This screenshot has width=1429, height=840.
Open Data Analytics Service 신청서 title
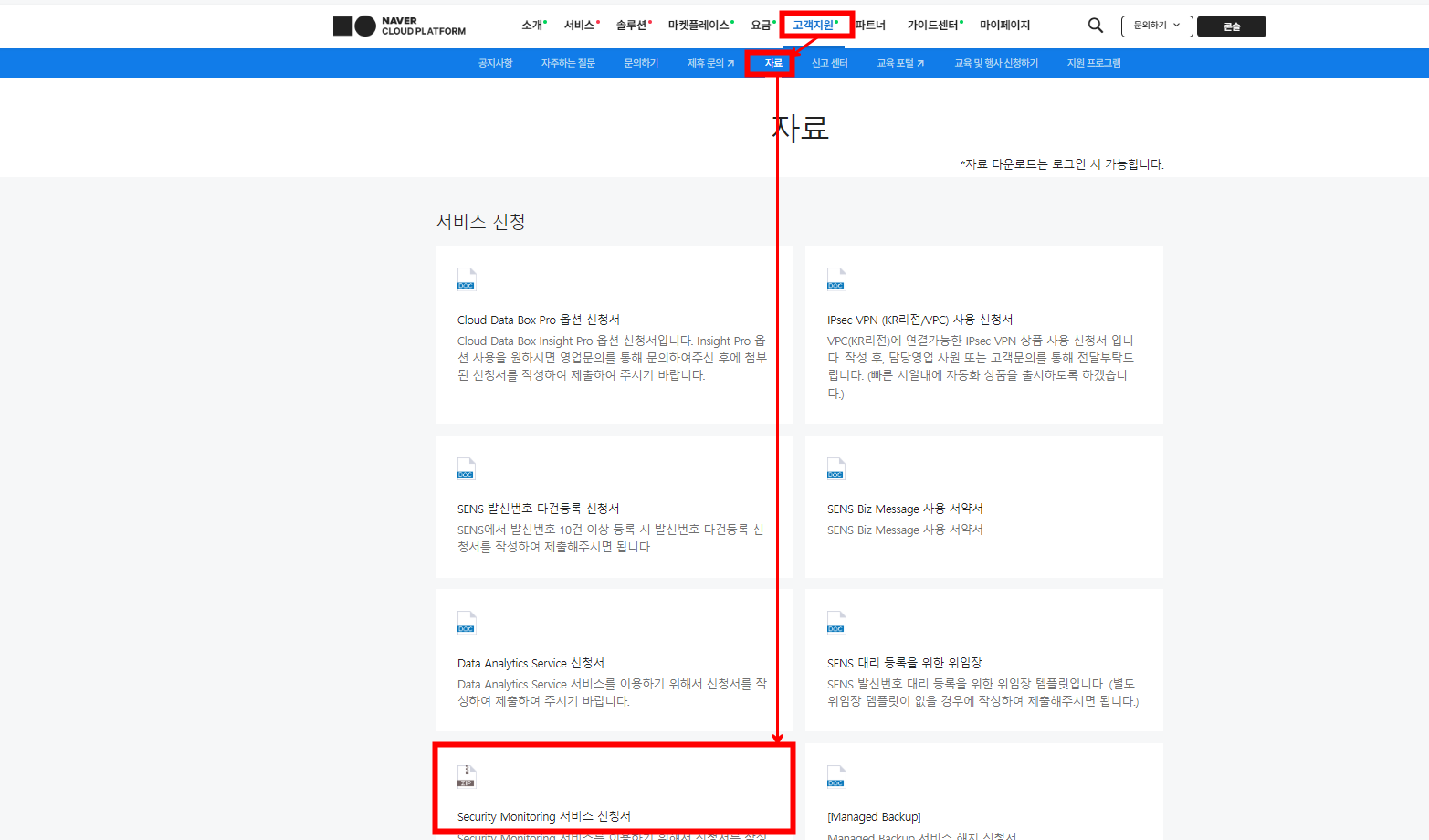coord(531,663)
